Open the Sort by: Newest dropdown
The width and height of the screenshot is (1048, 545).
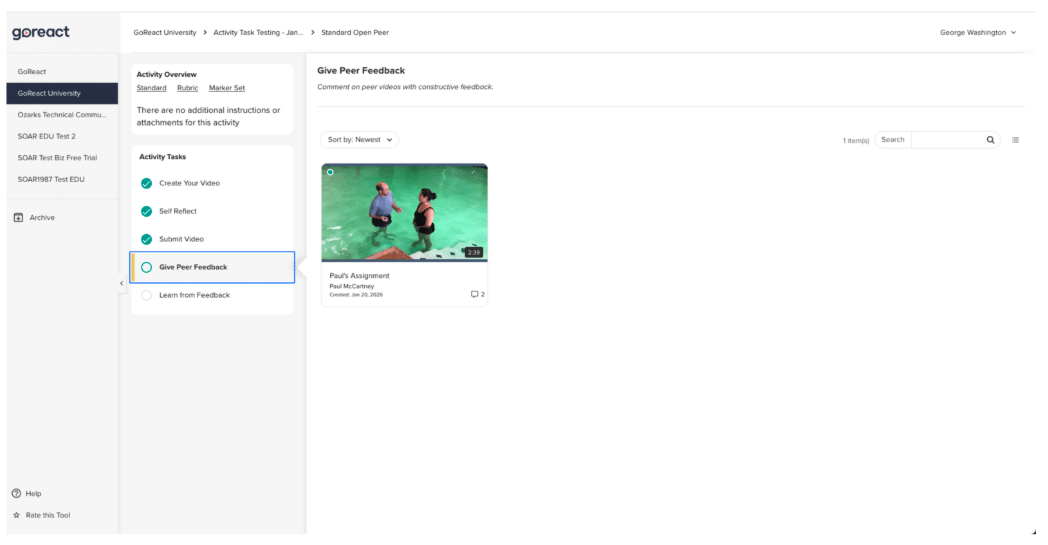tap(359, 140)
